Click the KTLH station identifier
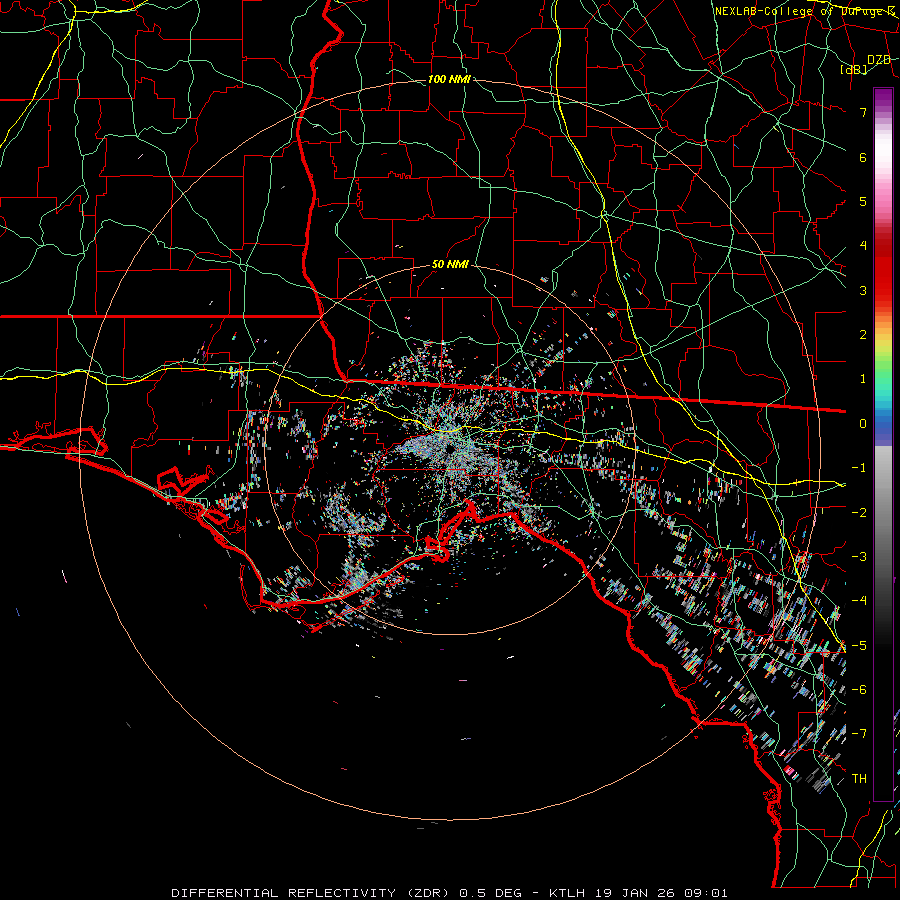 click(568, 893)
